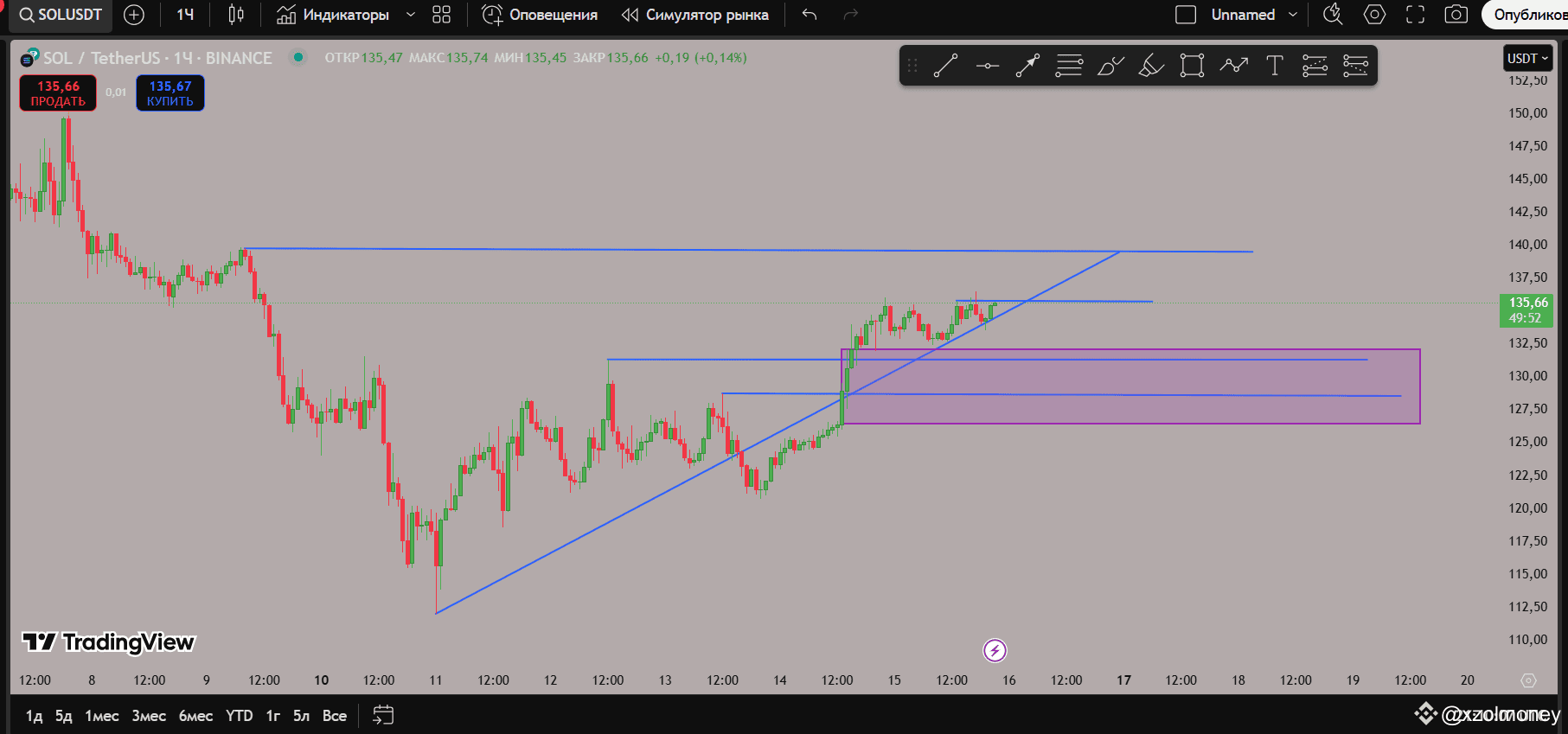Start Симулятор рынка replay
This screenshot has width=1568, height=734.
pyautogui.click(x=695, y=15)
